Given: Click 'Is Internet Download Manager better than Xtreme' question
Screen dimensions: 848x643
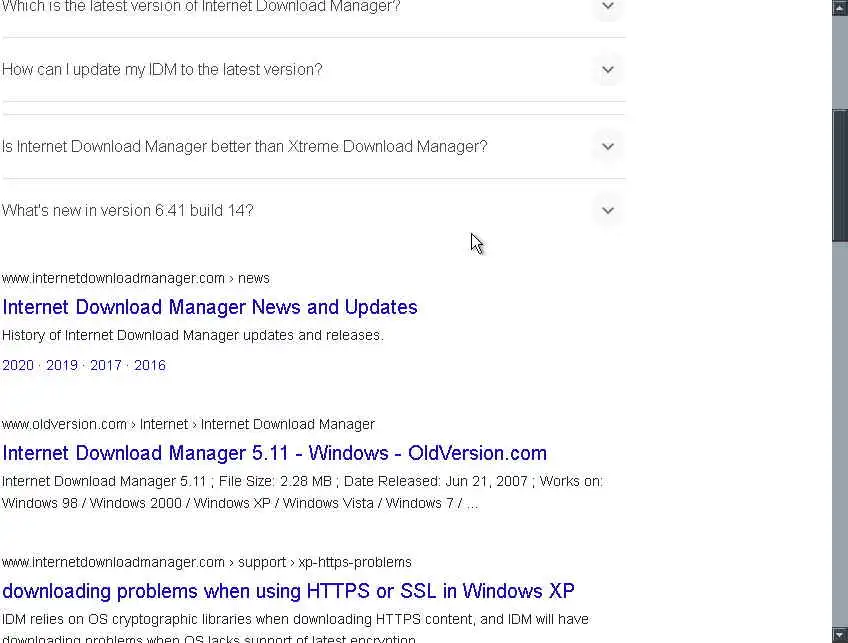Looking at the screenshot, I should (x=244, y=147).
